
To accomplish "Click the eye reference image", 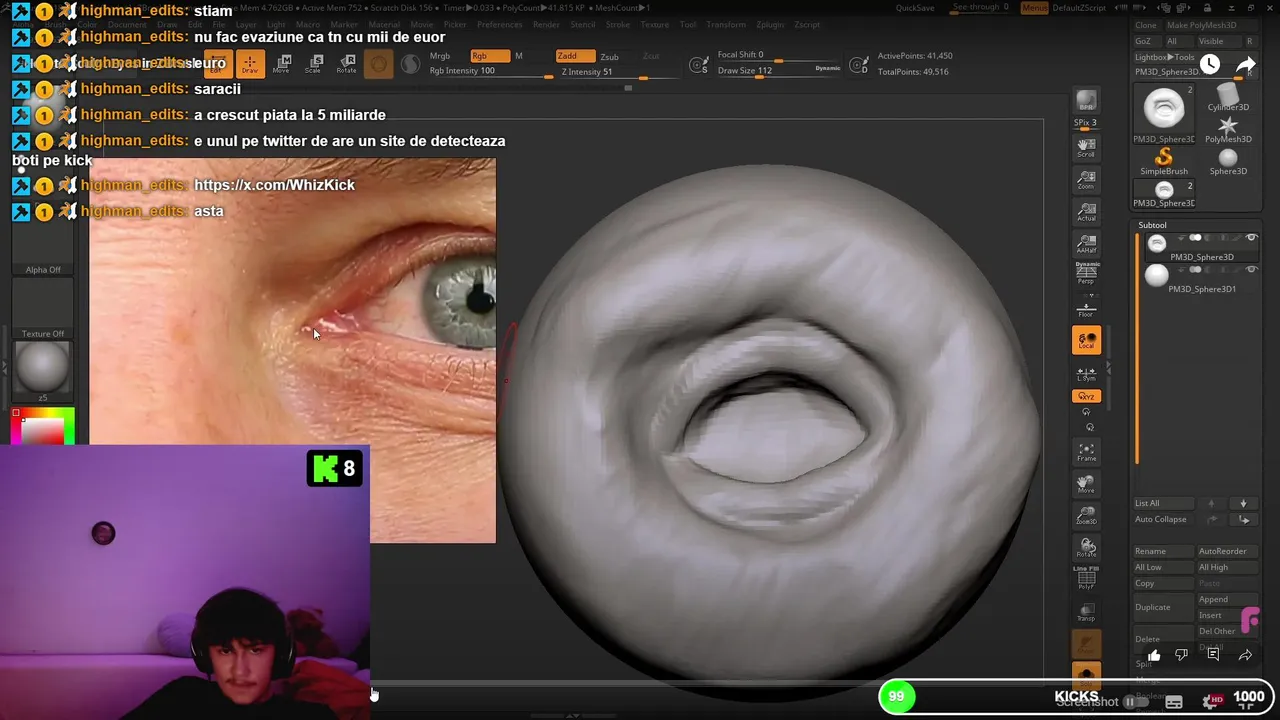I will pyautogui.click(x=292, y=350).
